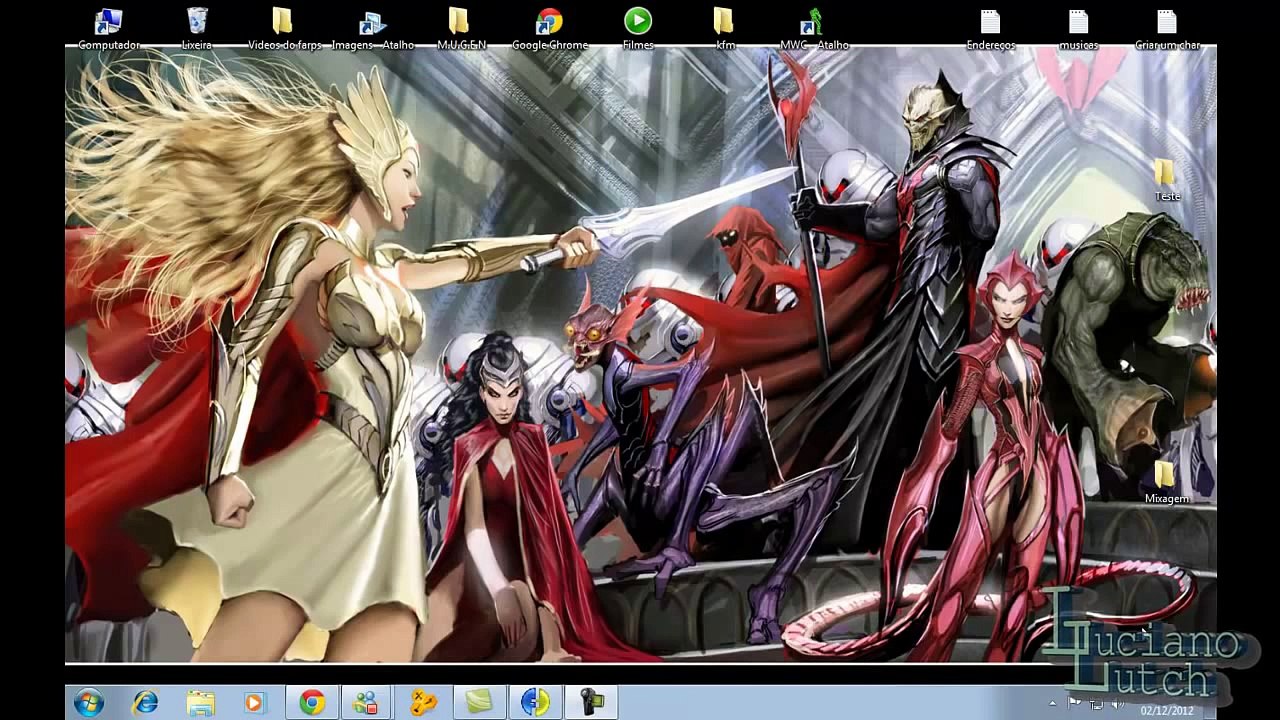
Task: Select the M.U.G.E.N folder icon
Action: [461, 28]
